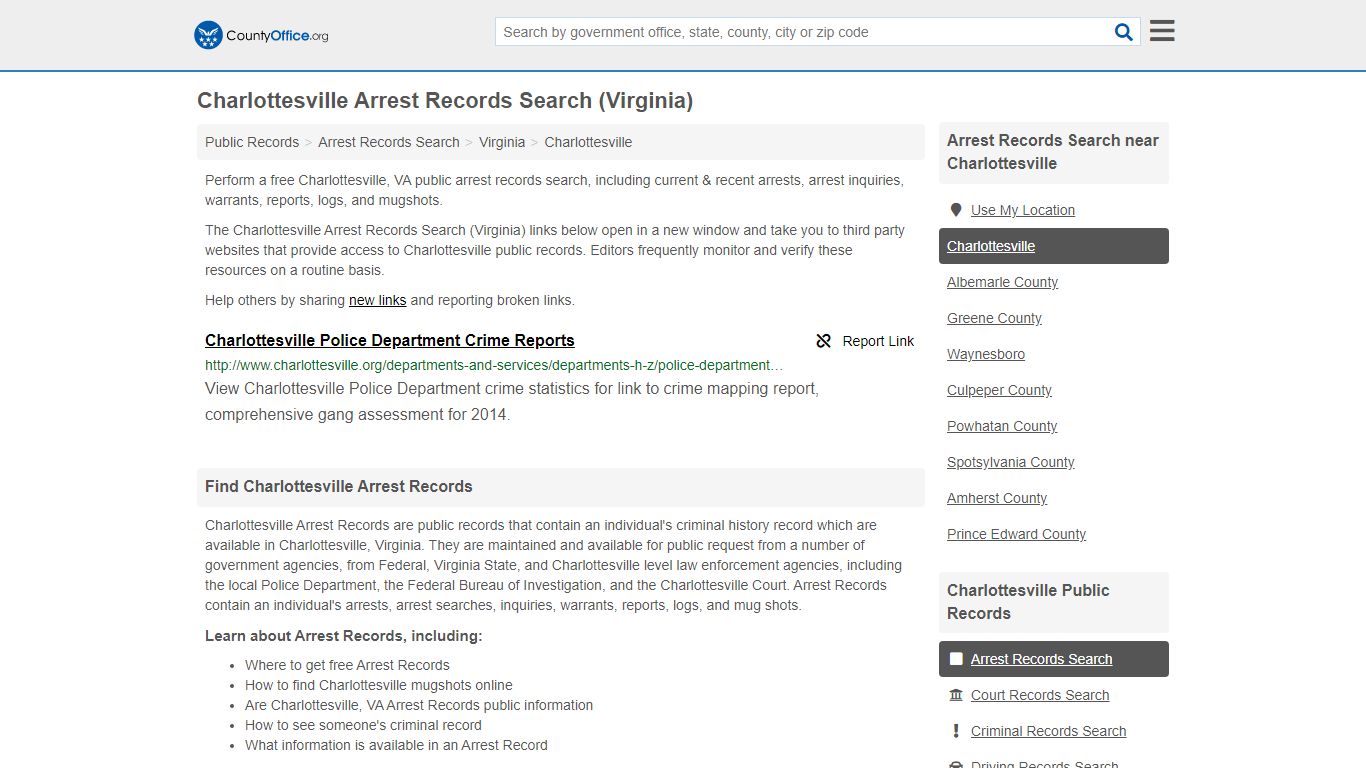Open Prince Edward County arrest records
Viewport: 1366px width, 768px height.
pyautogui.click(x=1016, y=534)
